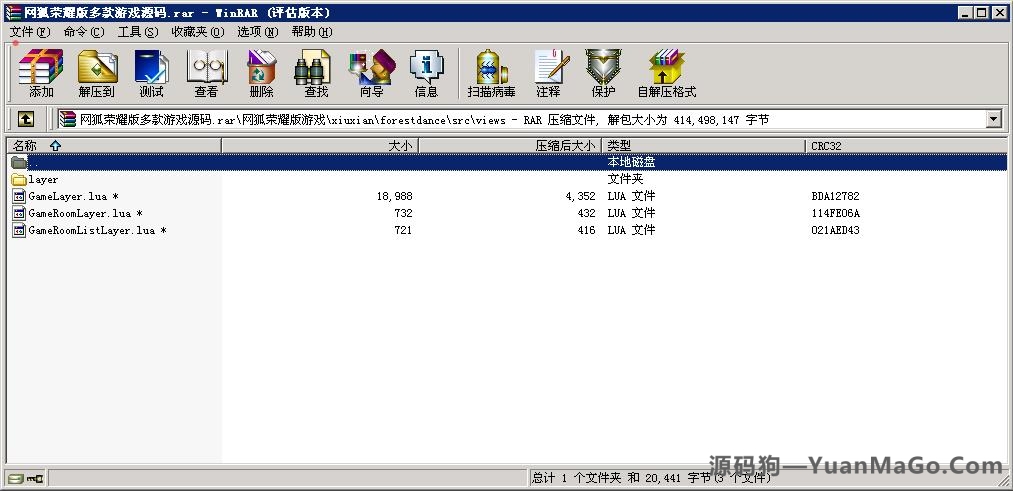Click the key icon in status bar
The width and height of the screenshot is (1013, 491).
click(x=35, y=479)
